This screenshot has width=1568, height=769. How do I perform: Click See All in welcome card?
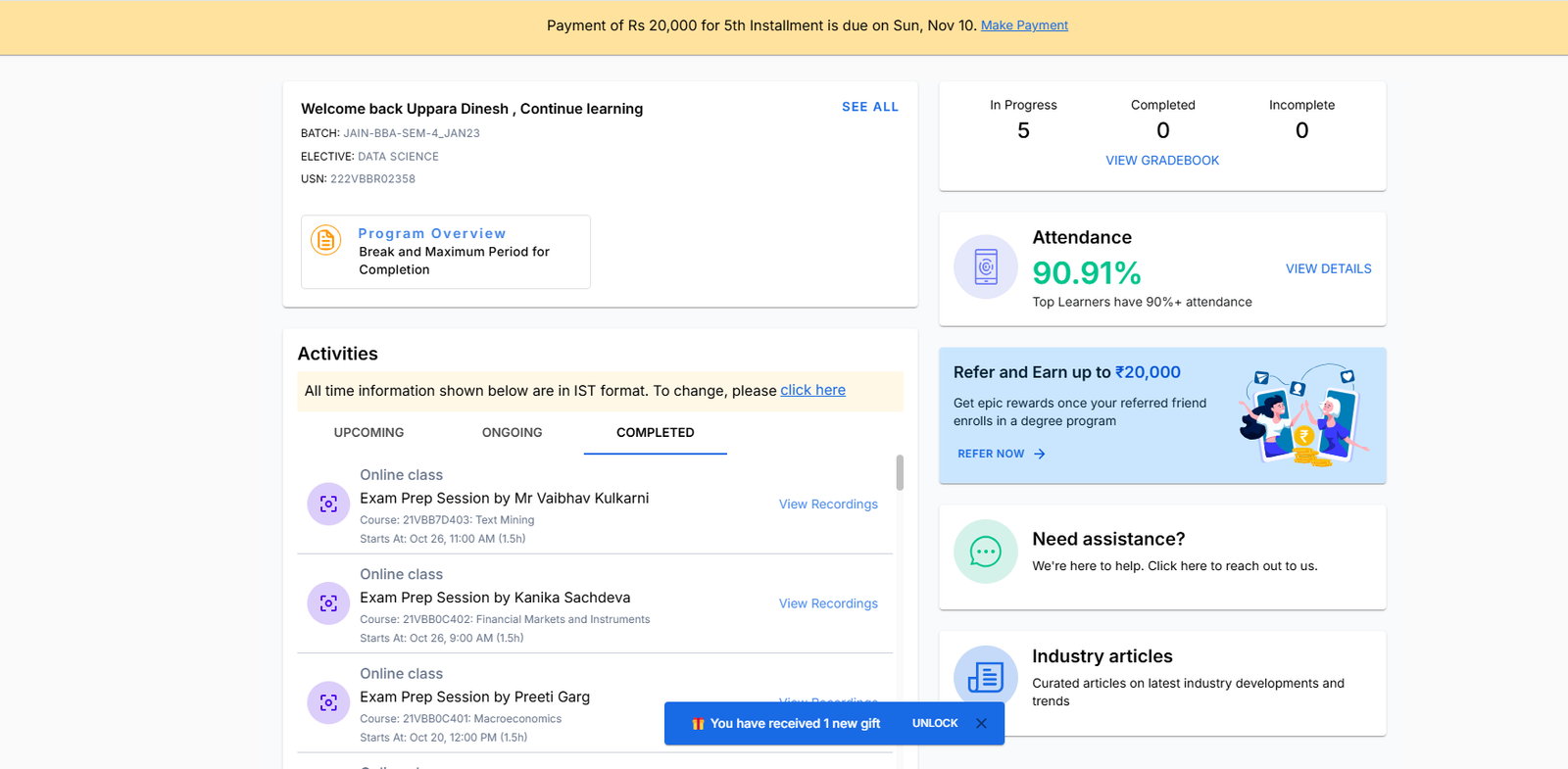tap(869, 107)
